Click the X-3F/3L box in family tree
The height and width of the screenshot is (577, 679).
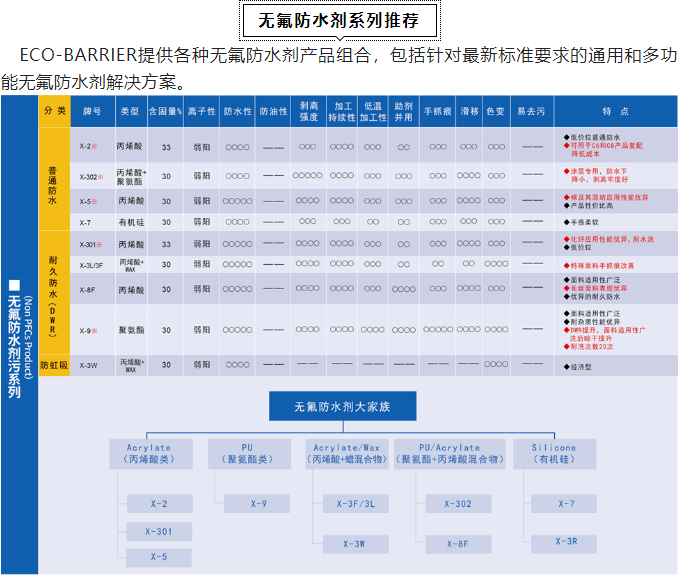pyautogui.click(x=356, y=504)
